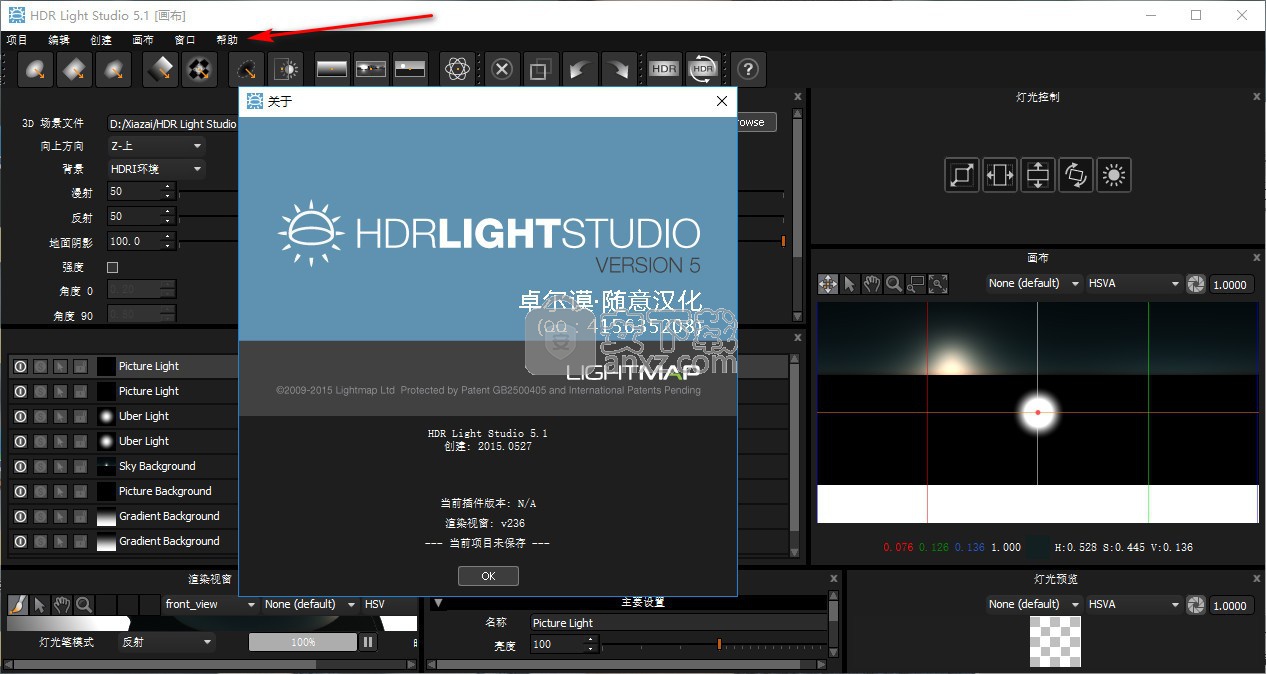This screenshot has width=1266, height=674.
Task: Click the circled X delete toolbar icon
Action: click(502, 69)
